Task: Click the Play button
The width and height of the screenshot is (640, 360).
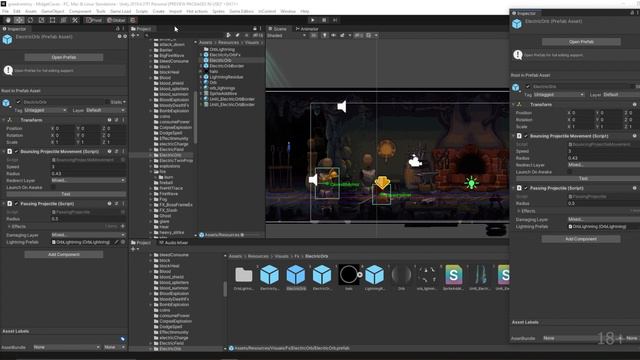Action: [x=313, y=20]
